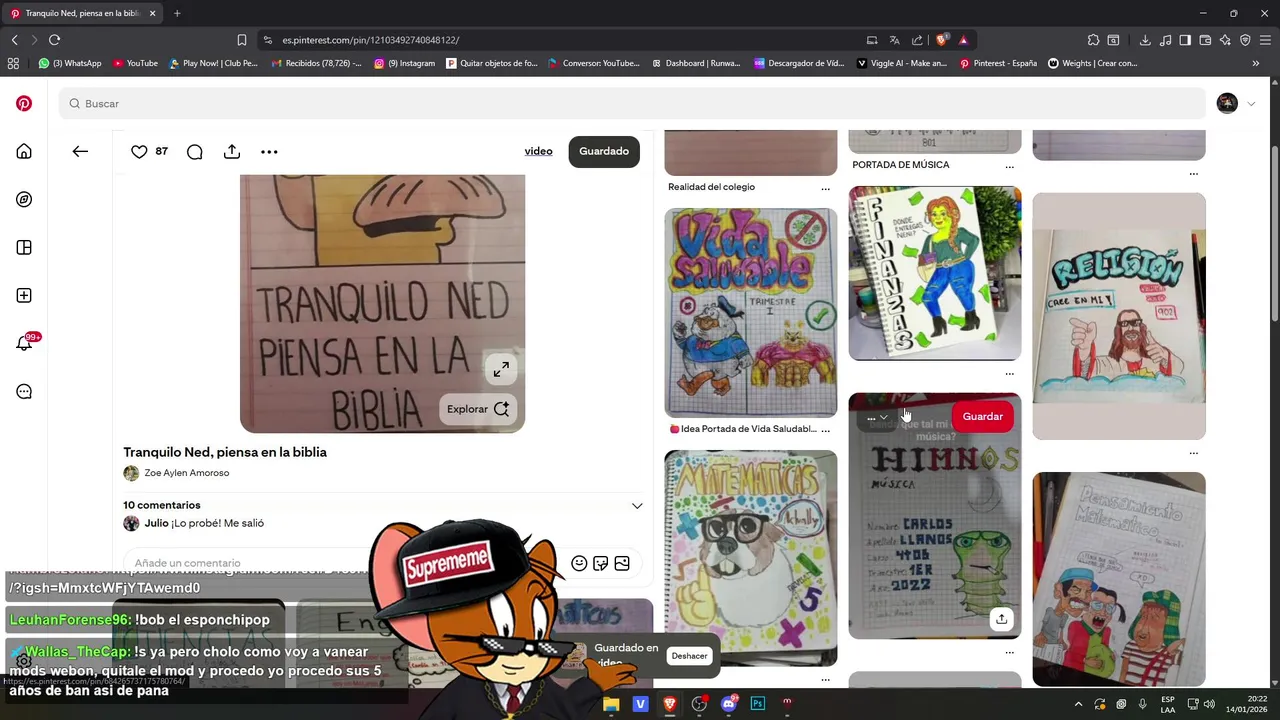Open the three-dot more options on pin
The height and width of the screenshot is (720, 1280).
[x=269, y=151]
